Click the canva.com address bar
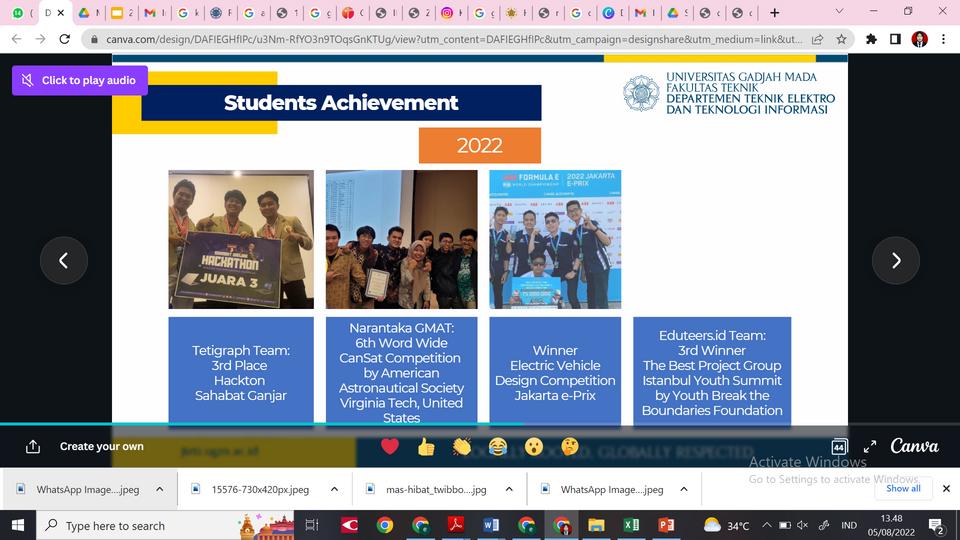The height and width of the screenshot is (540, 960). coord(453,39)
